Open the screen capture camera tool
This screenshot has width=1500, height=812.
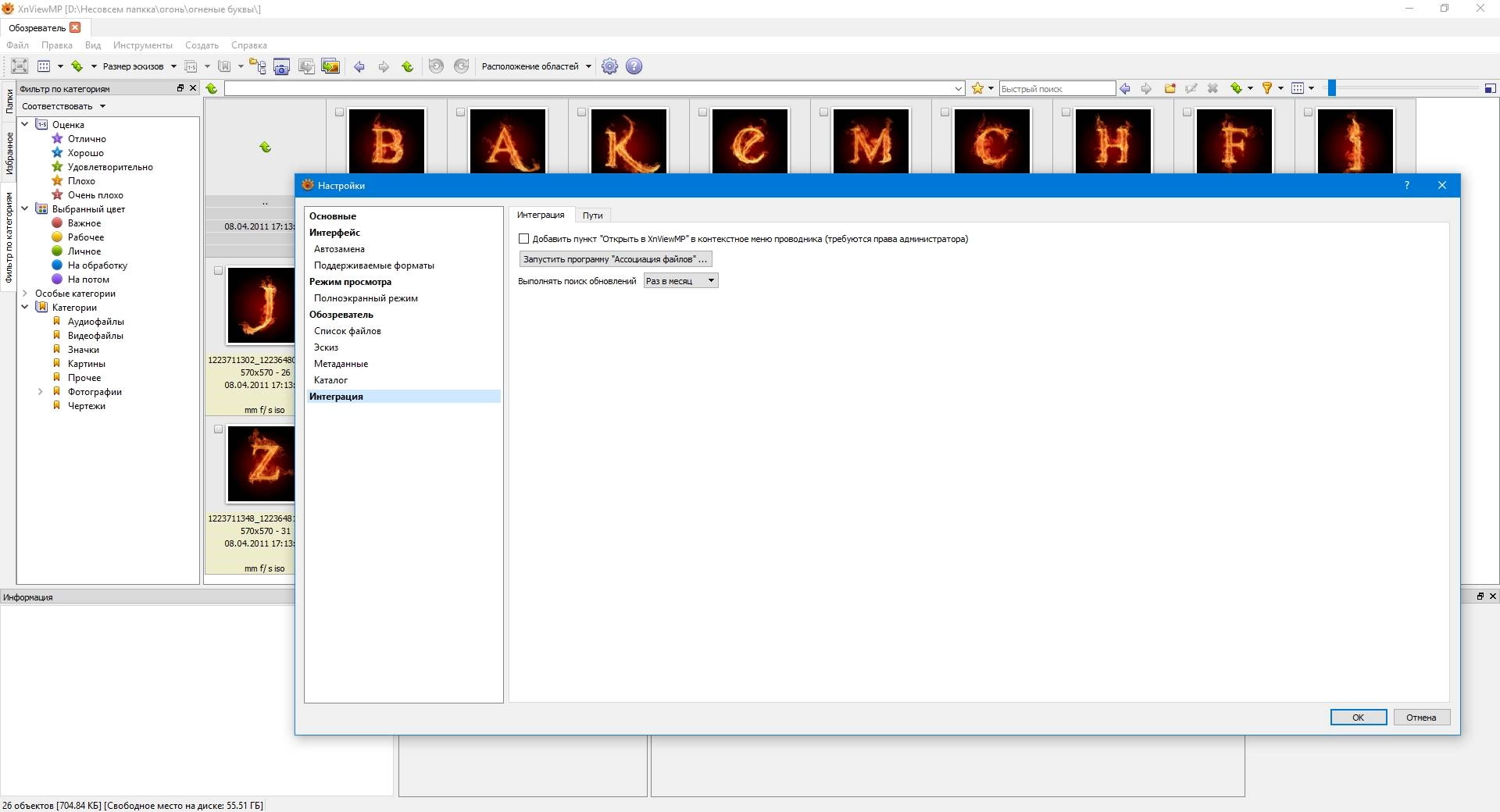(282, 66)
